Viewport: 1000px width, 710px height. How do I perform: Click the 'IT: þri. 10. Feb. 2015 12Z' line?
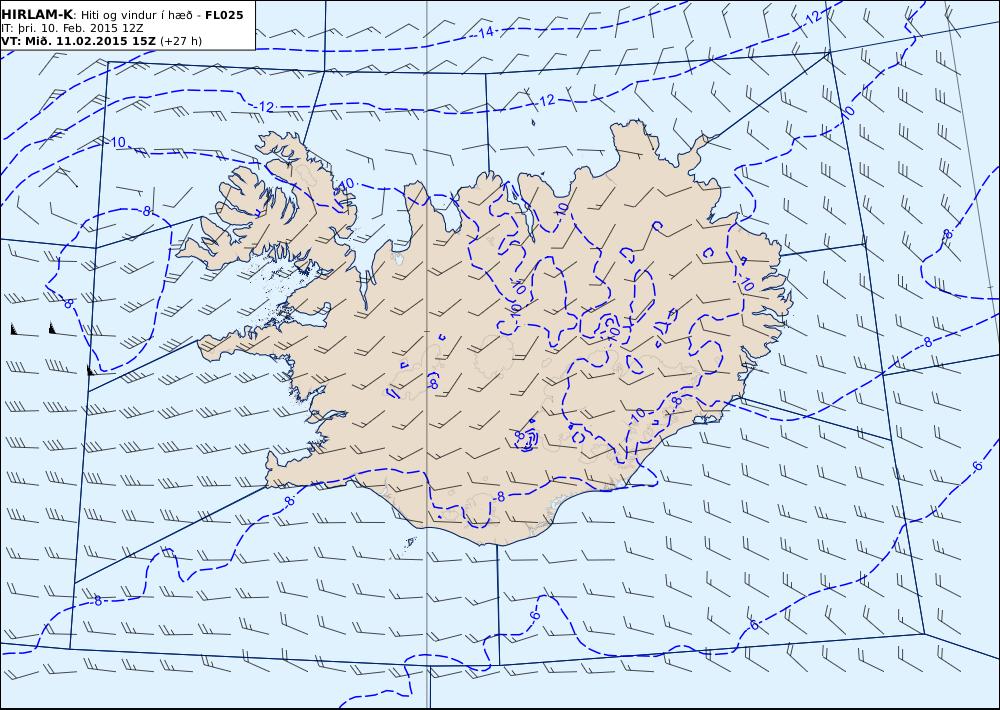coord(72,28)
